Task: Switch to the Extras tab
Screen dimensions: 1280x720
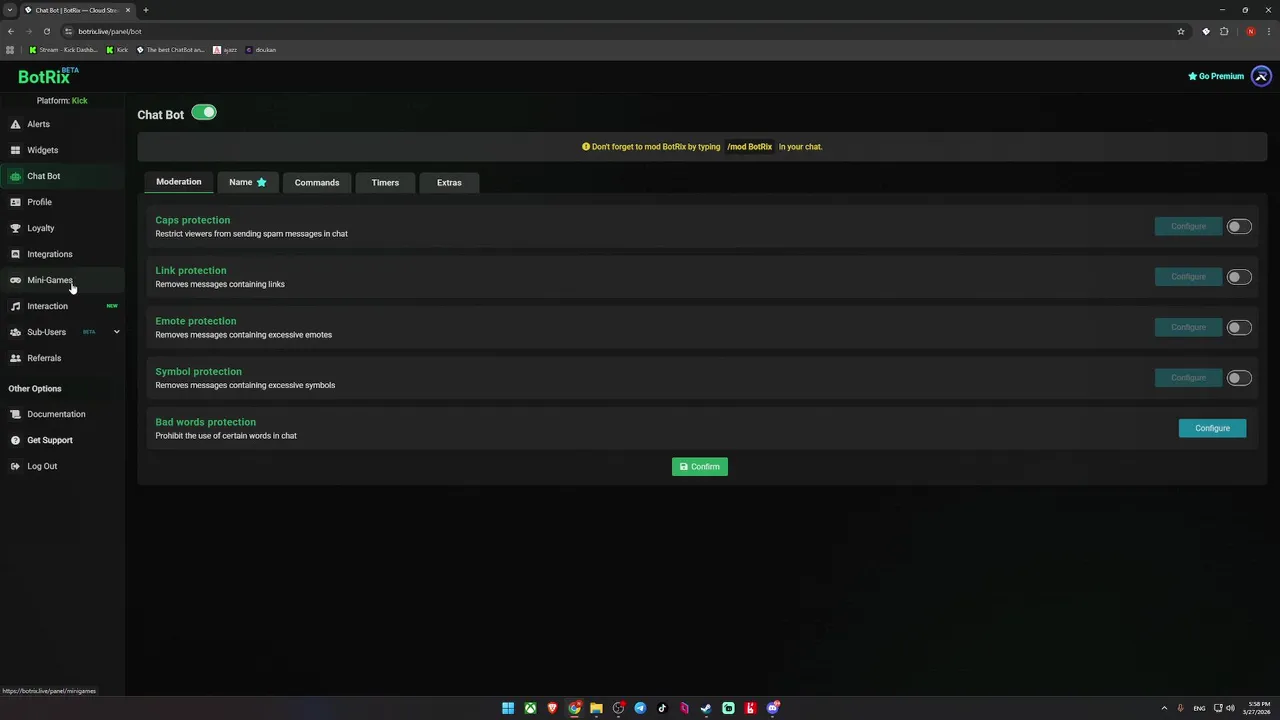Action: (x=449, y=182)
